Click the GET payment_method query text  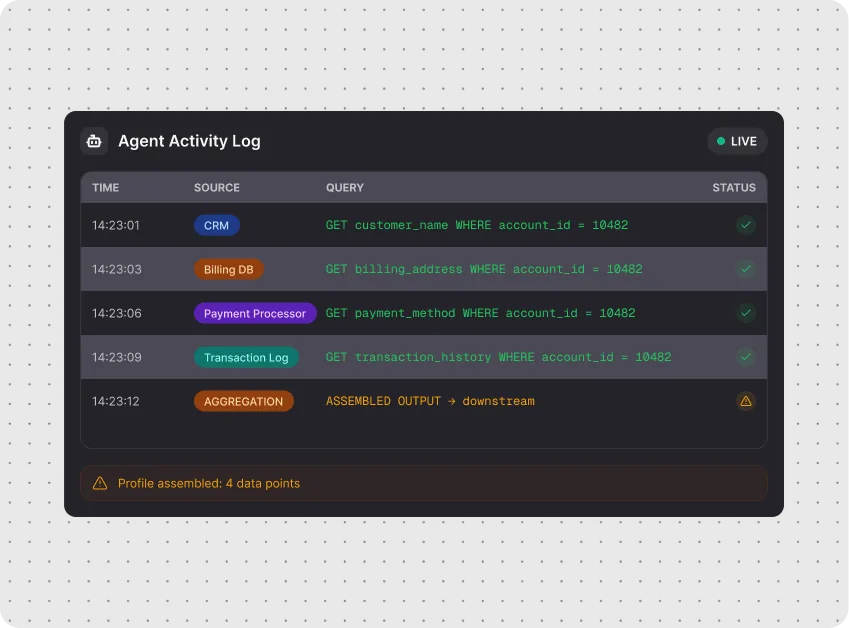tap(480, 313)
